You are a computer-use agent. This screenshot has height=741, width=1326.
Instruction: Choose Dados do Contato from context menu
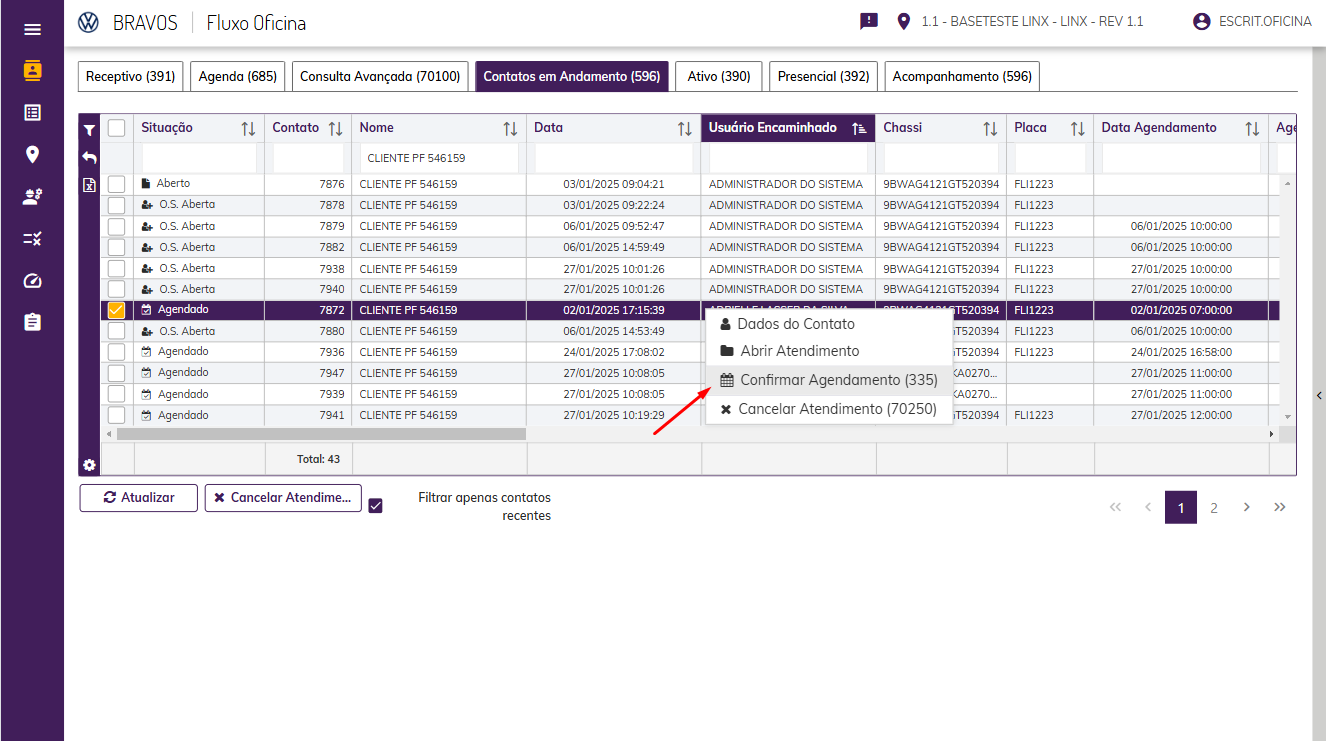[x=829, y=324]
